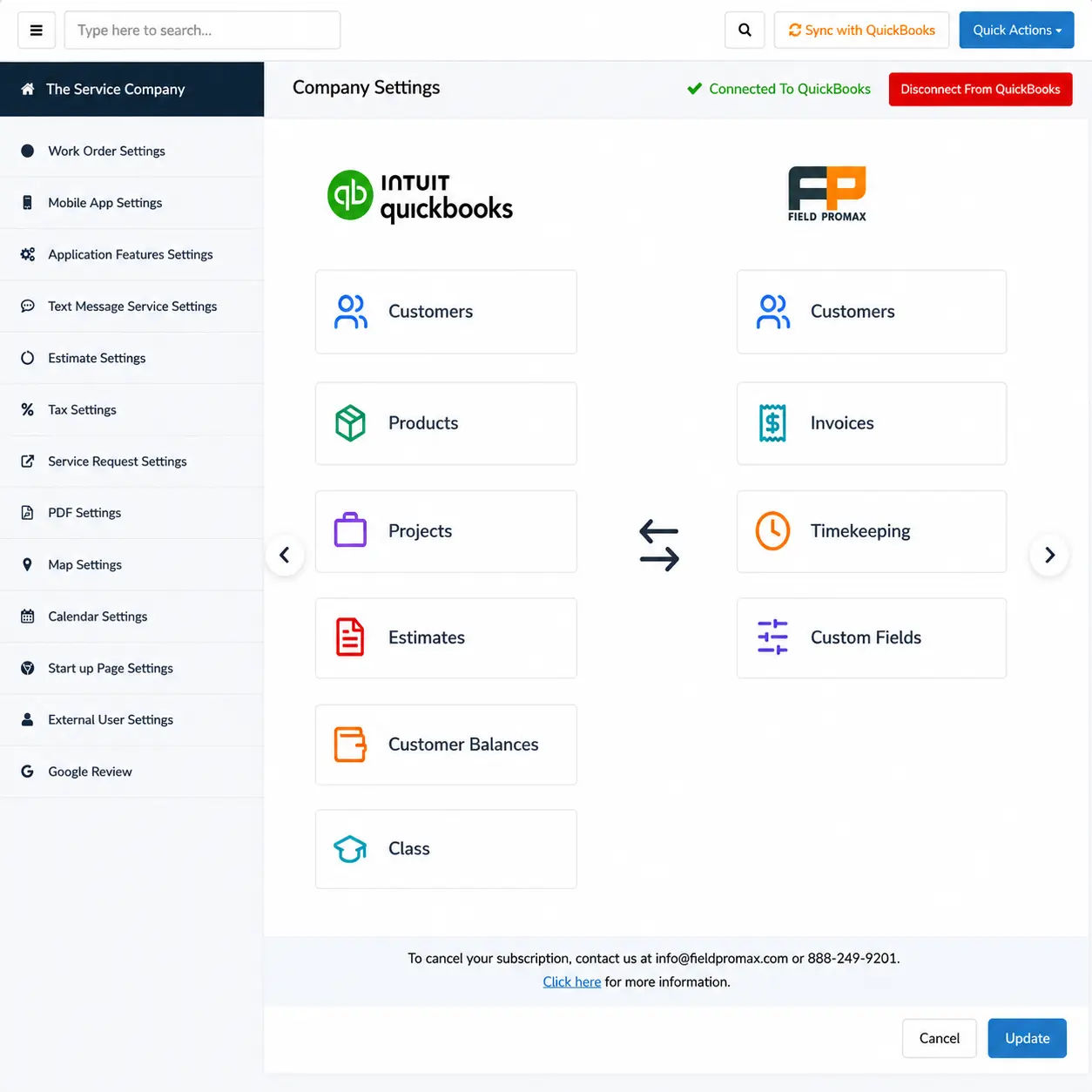
Task: Click the Timekeeping card label
Action: pos(860,531)
